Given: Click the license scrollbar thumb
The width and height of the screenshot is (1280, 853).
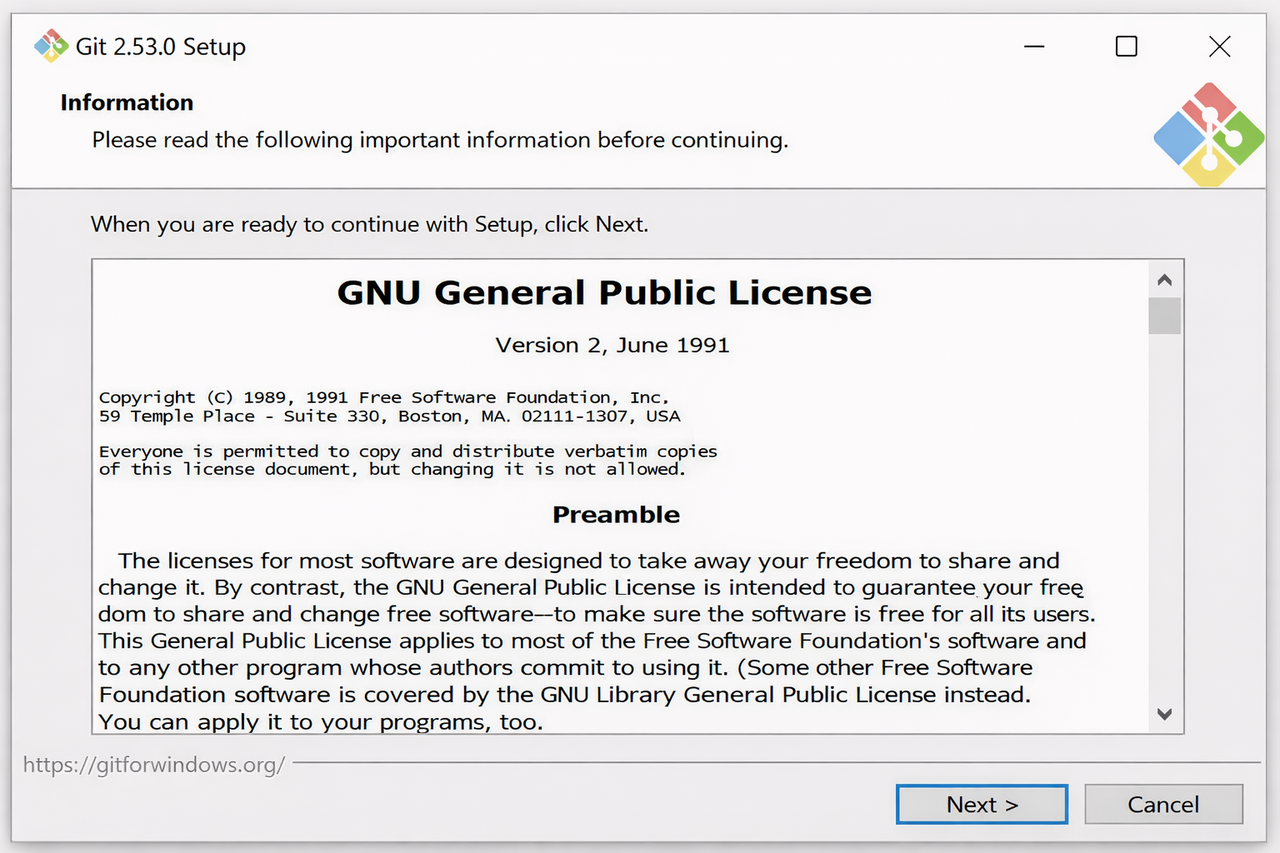Looking at the screenshot, I should pos(1164,315).
